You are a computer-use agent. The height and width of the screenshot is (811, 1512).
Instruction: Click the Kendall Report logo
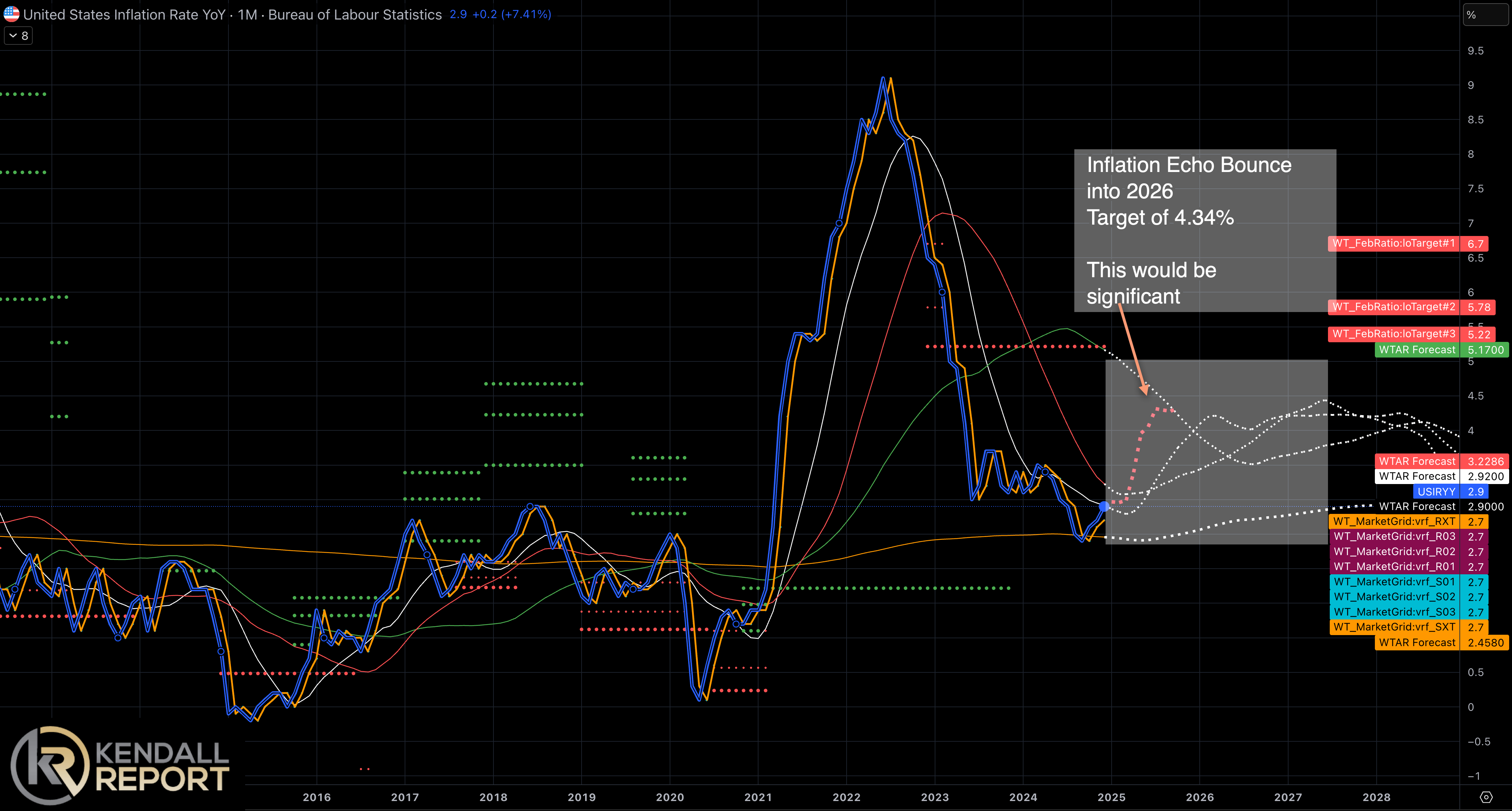120,765
